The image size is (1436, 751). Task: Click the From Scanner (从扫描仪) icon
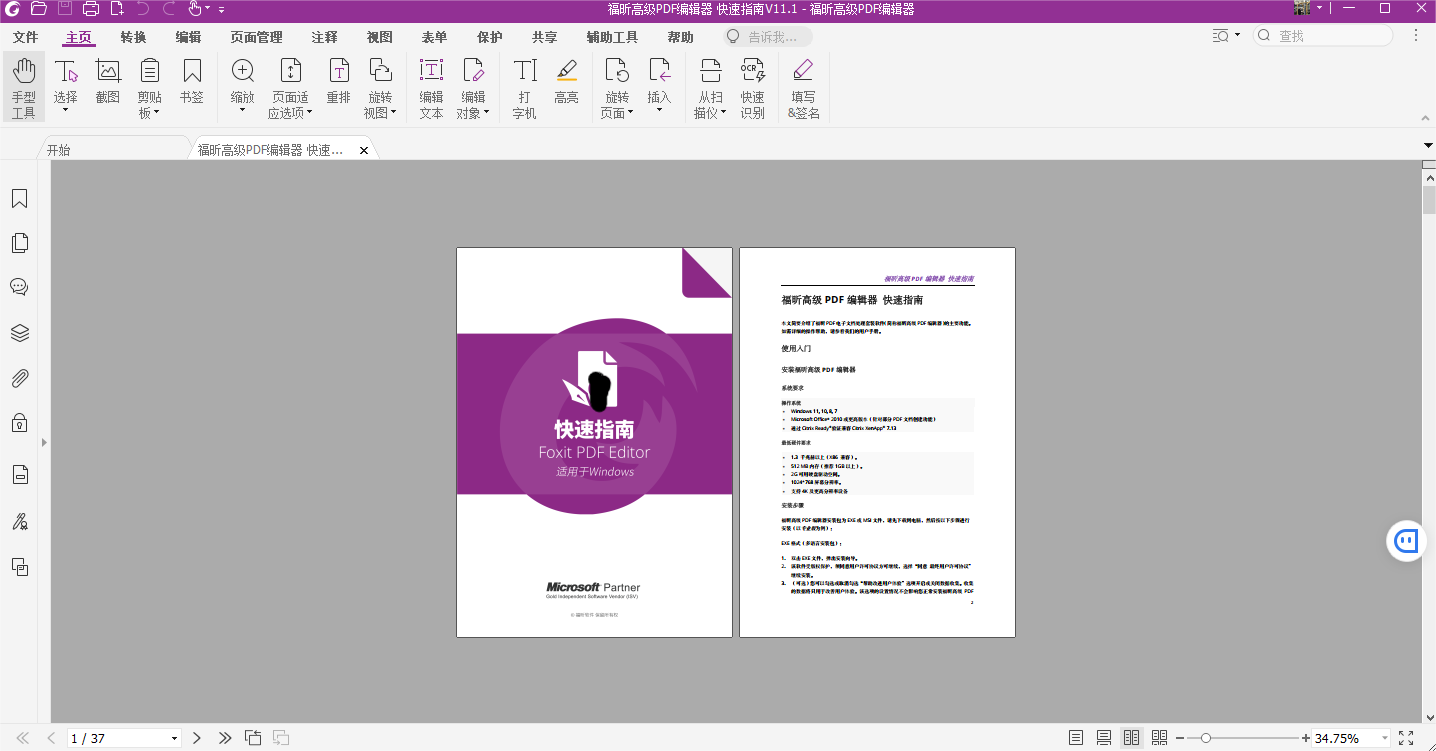coord(710,71)
